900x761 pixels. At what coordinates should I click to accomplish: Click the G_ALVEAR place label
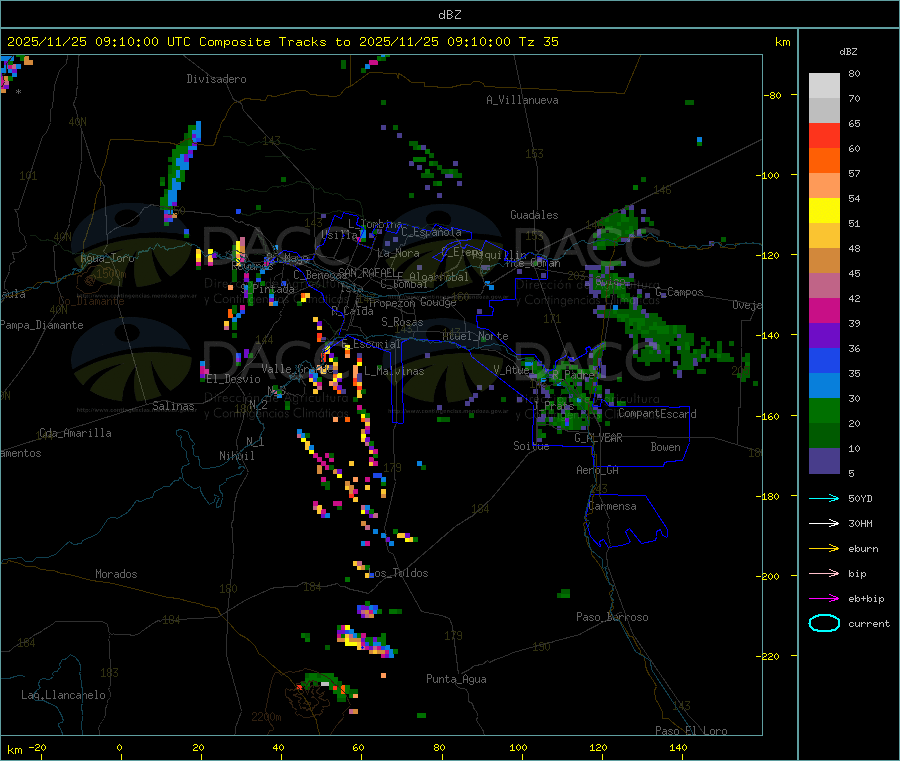[x=598, y=438]
